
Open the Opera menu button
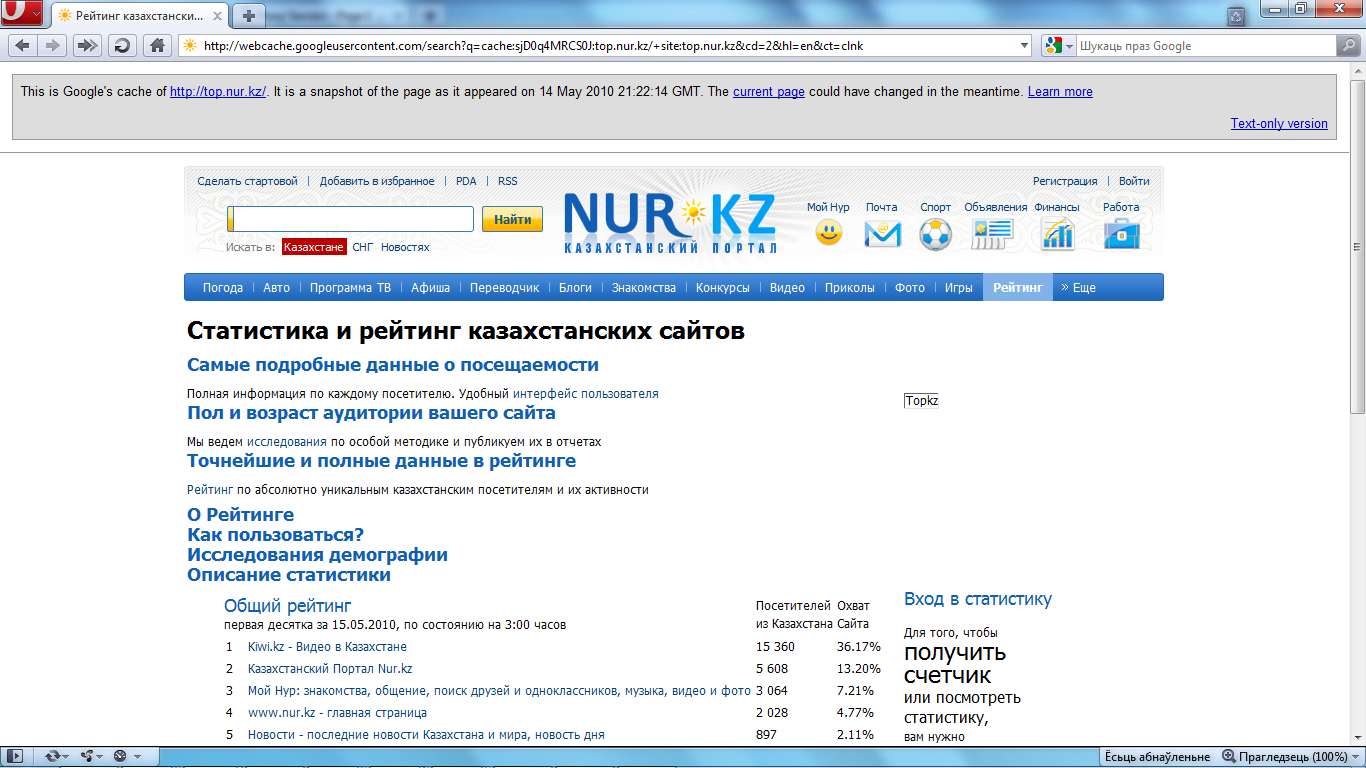point(22,13)
